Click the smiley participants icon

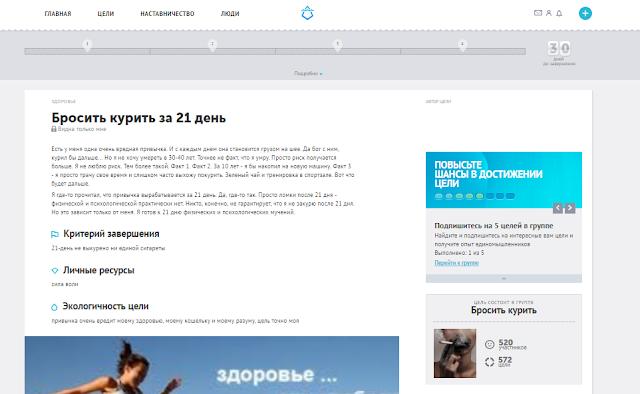click(x=489, y=345)
